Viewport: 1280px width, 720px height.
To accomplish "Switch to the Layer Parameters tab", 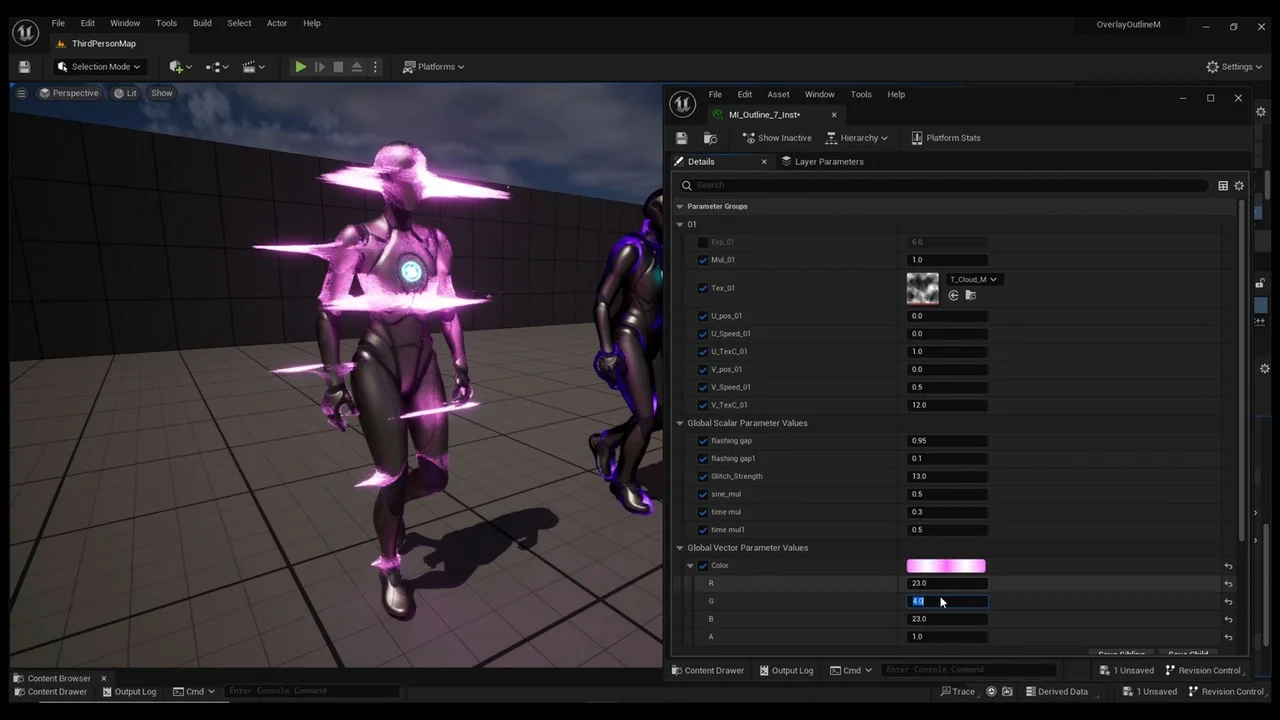I will pyautogui.click(x=828, y=162).
